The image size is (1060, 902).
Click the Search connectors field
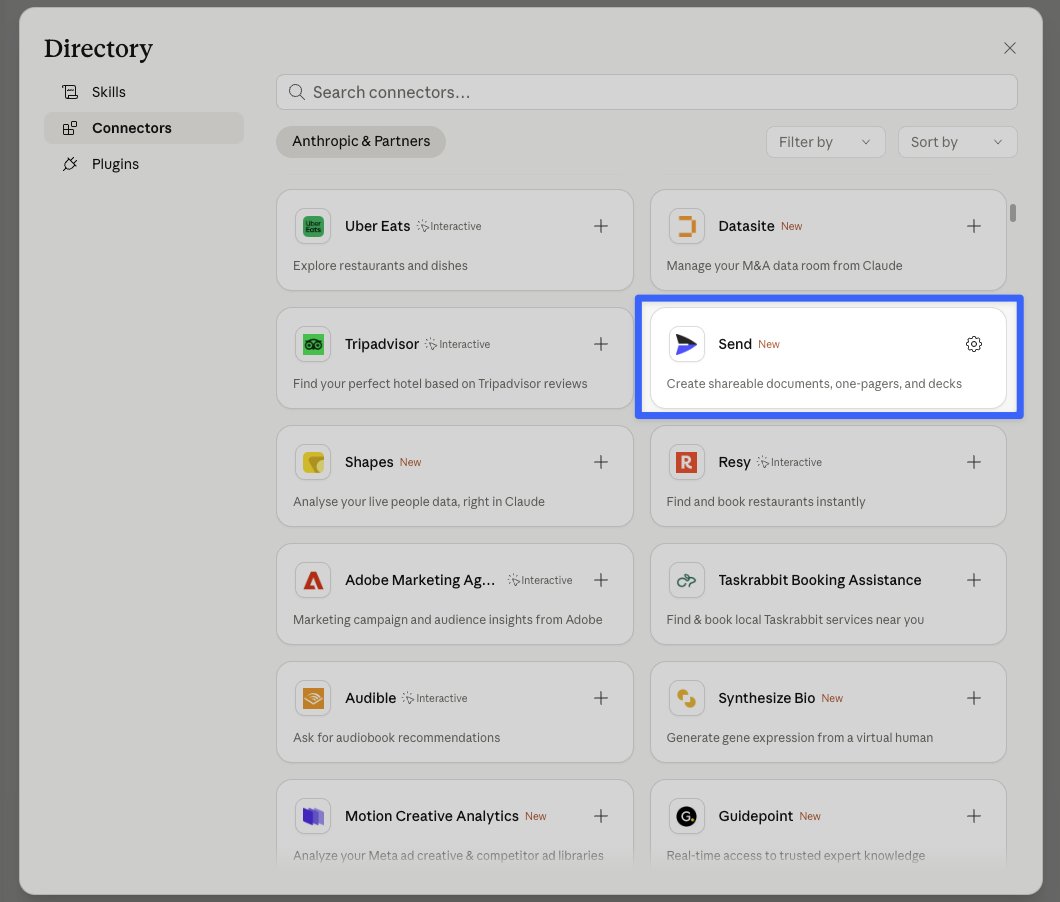pyautogui.click(x=646, y=92)
